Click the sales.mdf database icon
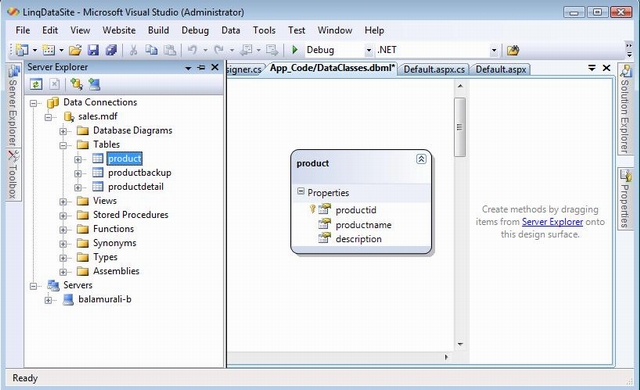This screenshot has width=640, height=390. click(69, 117)
